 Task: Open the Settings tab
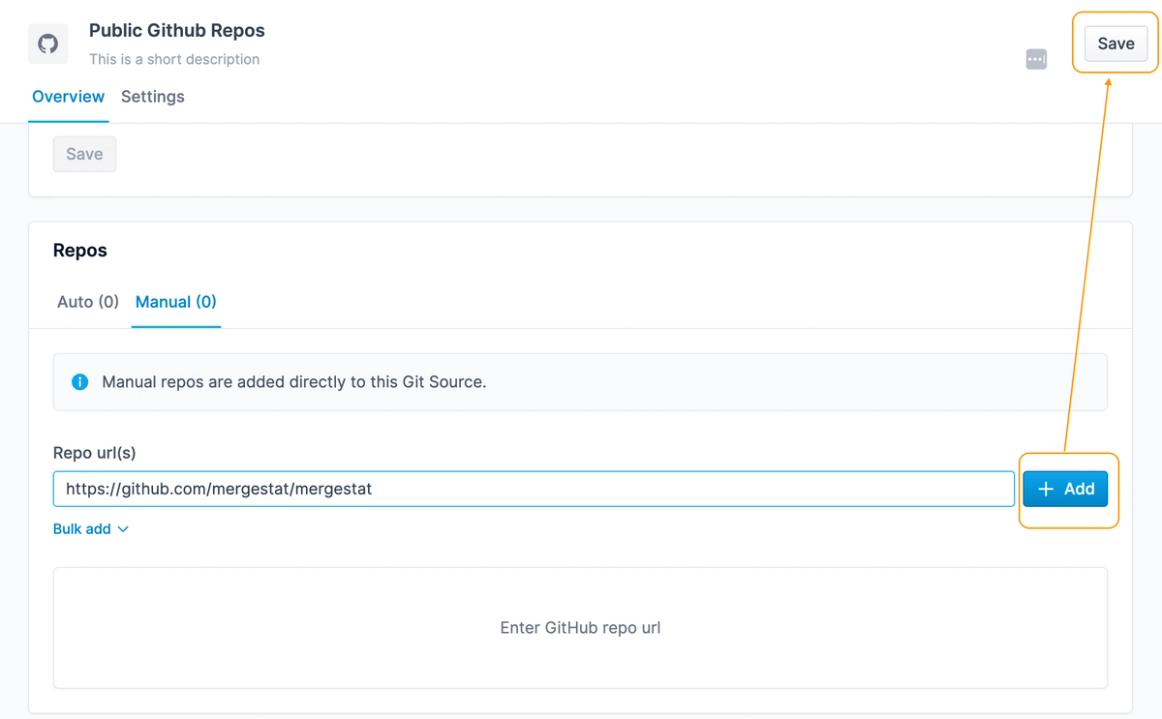153,97
